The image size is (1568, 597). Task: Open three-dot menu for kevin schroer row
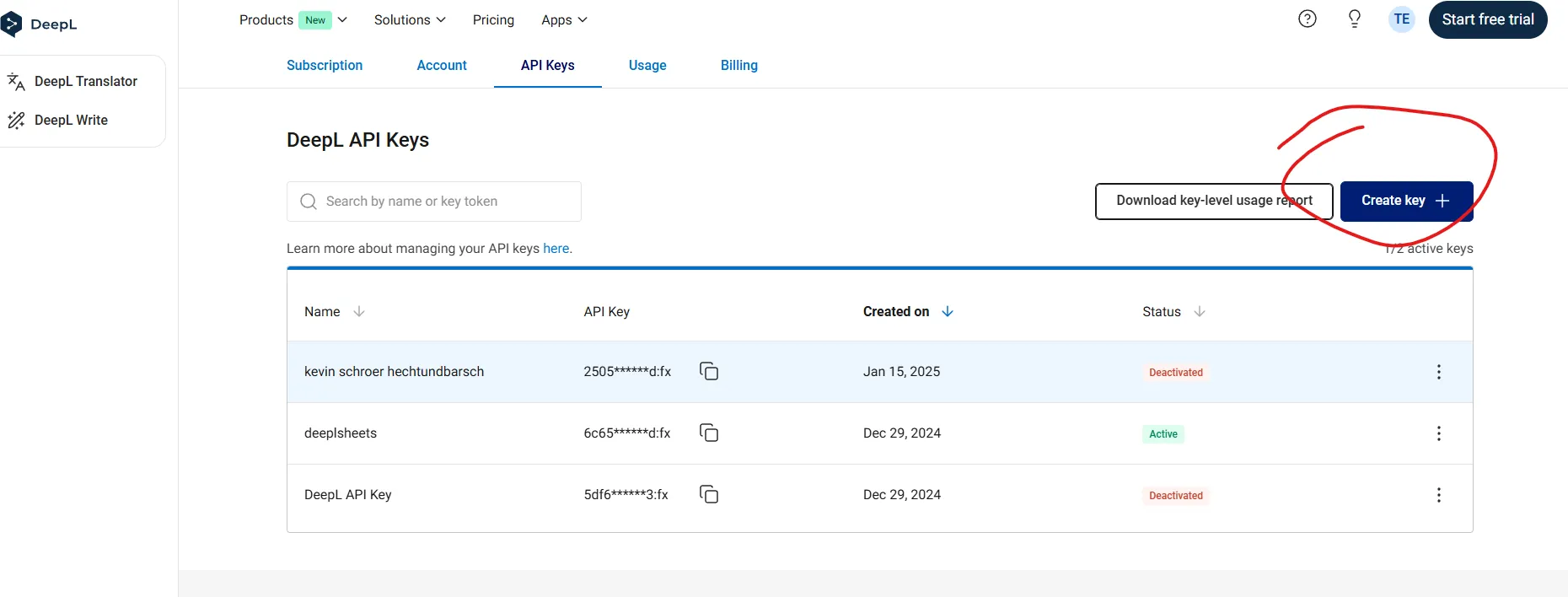point(1438,372)
